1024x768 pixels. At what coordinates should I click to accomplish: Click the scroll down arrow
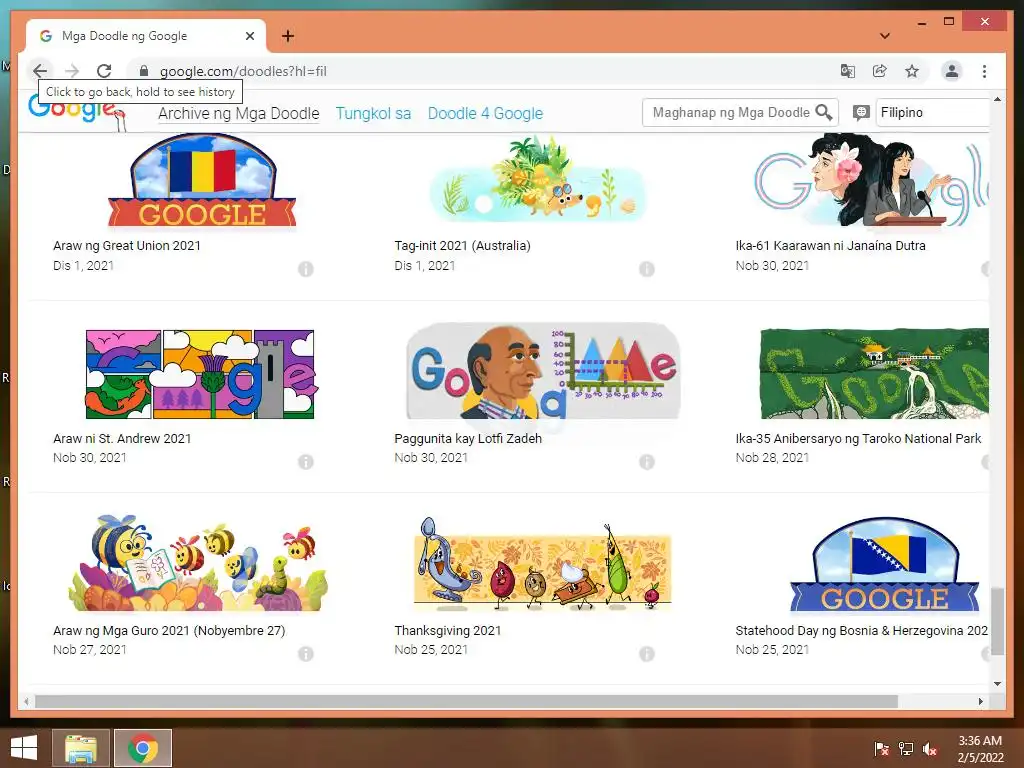click(997, 684)
